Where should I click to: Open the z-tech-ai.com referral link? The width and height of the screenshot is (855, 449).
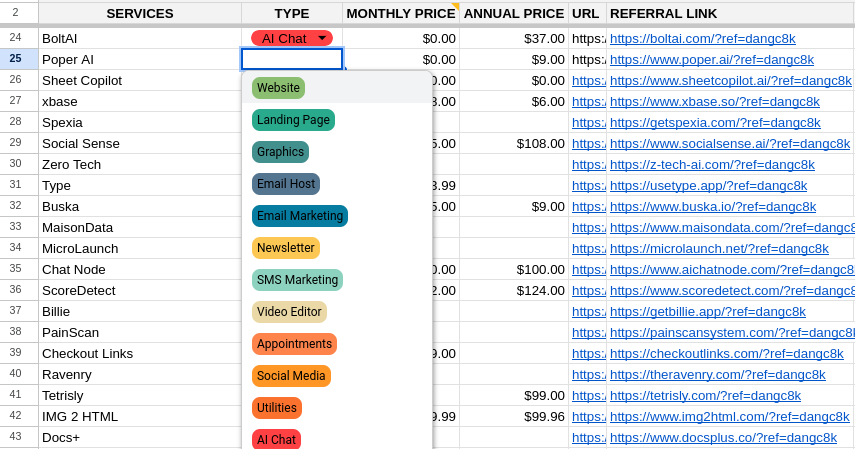pos(712,165)
